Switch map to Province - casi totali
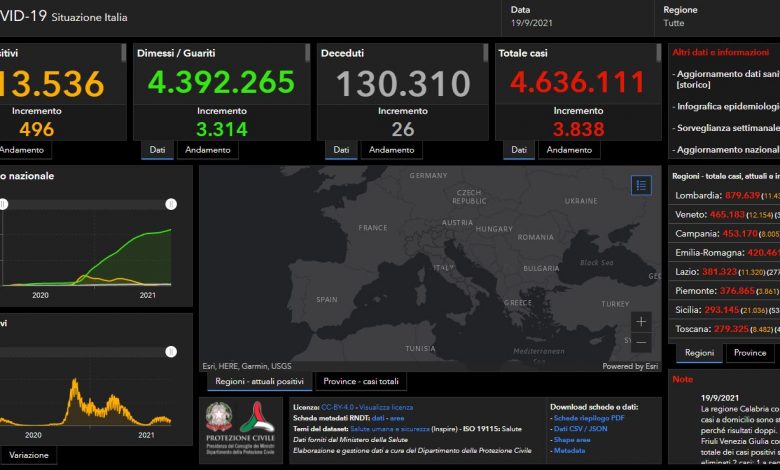780x470 pixels. pos(361,382)
